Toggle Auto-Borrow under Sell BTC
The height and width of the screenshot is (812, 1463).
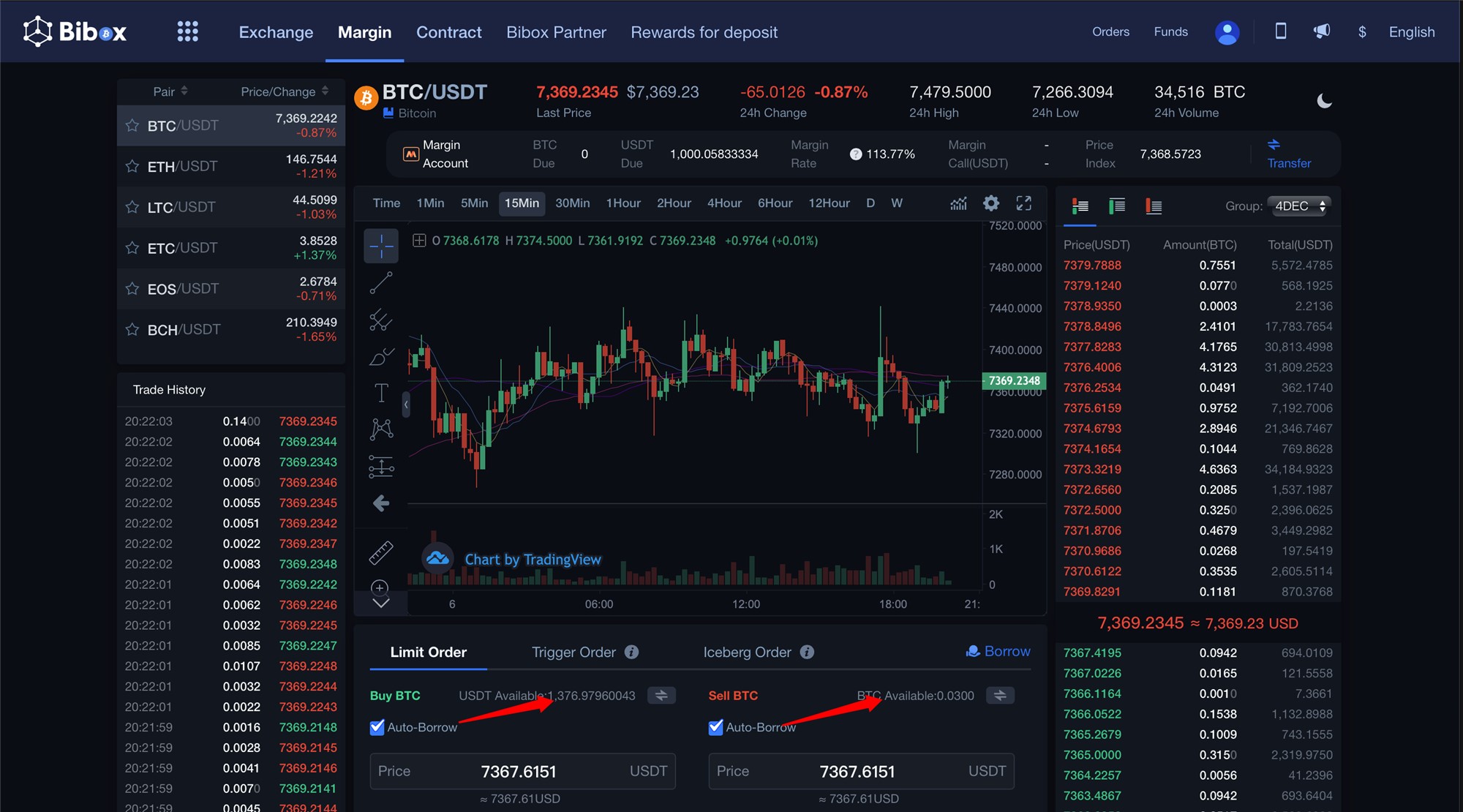tap(716, 727)
